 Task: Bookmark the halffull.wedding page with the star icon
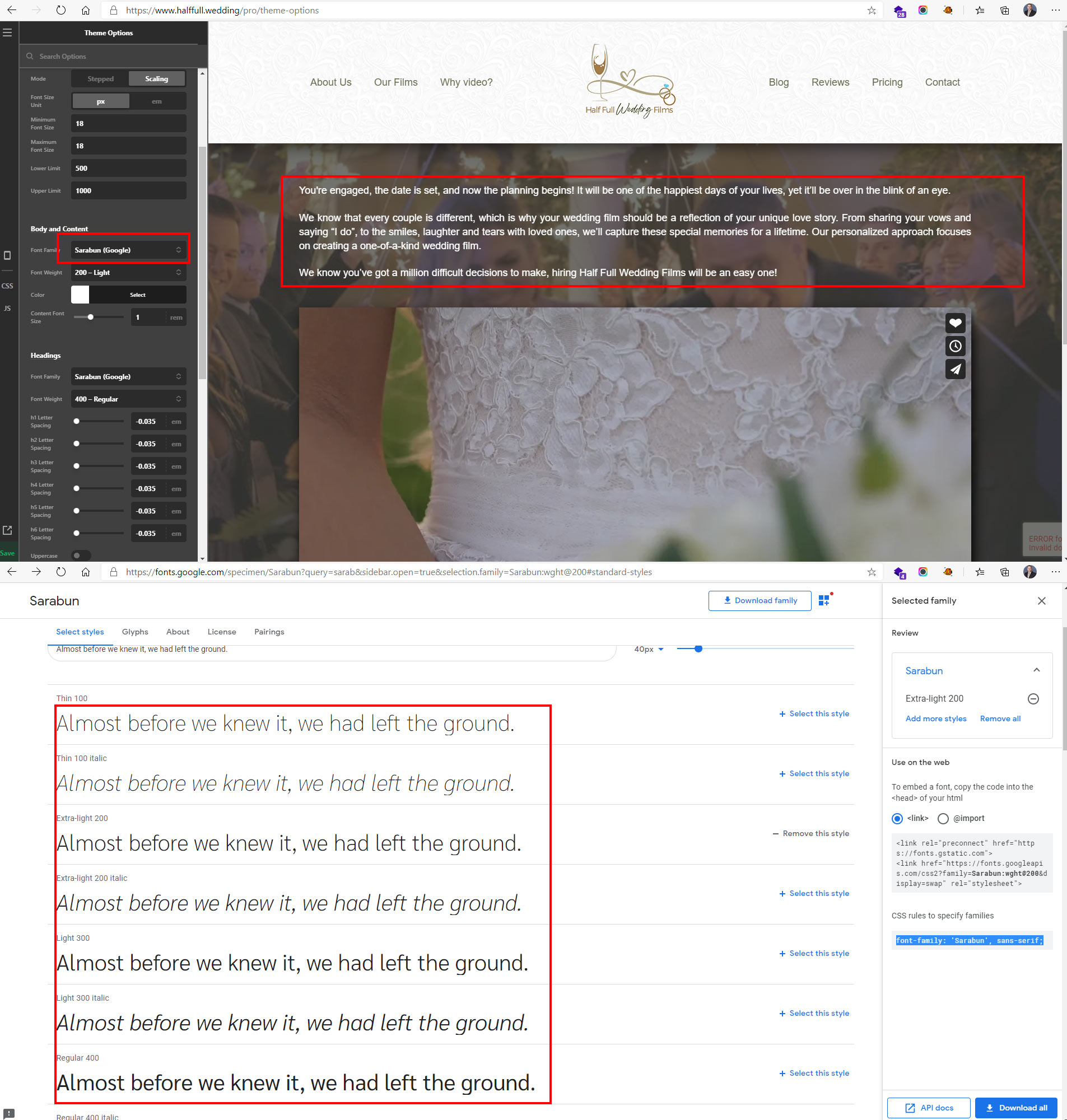point(872,10)
